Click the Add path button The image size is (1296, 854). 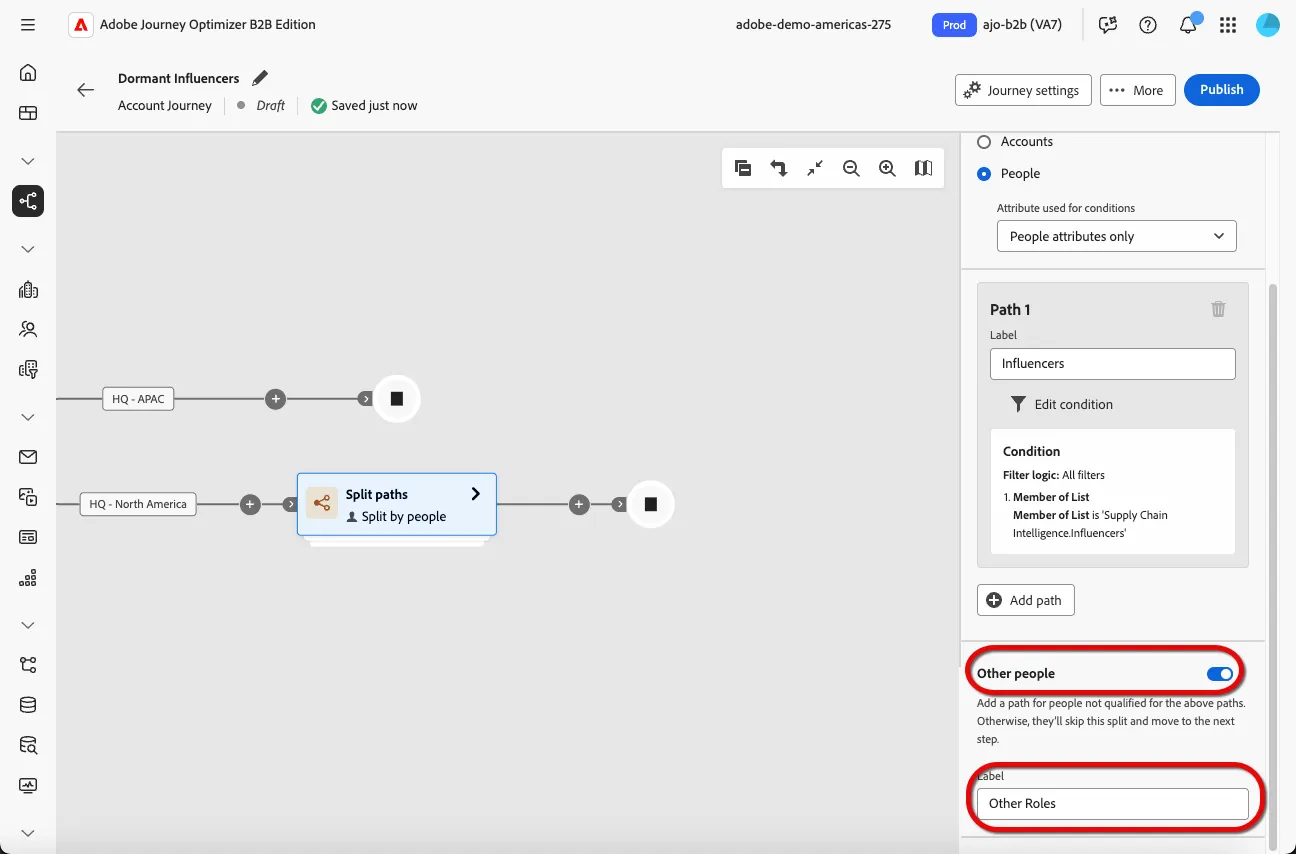click(1025, 600)
